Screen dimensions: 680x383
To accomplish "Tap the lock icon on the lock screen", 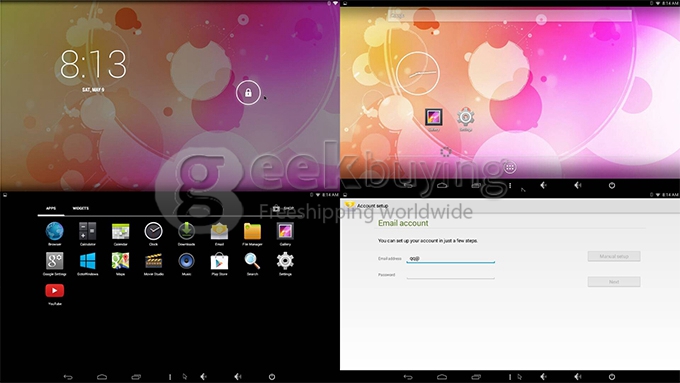I will pyautogui.click(x=248, y=92).
